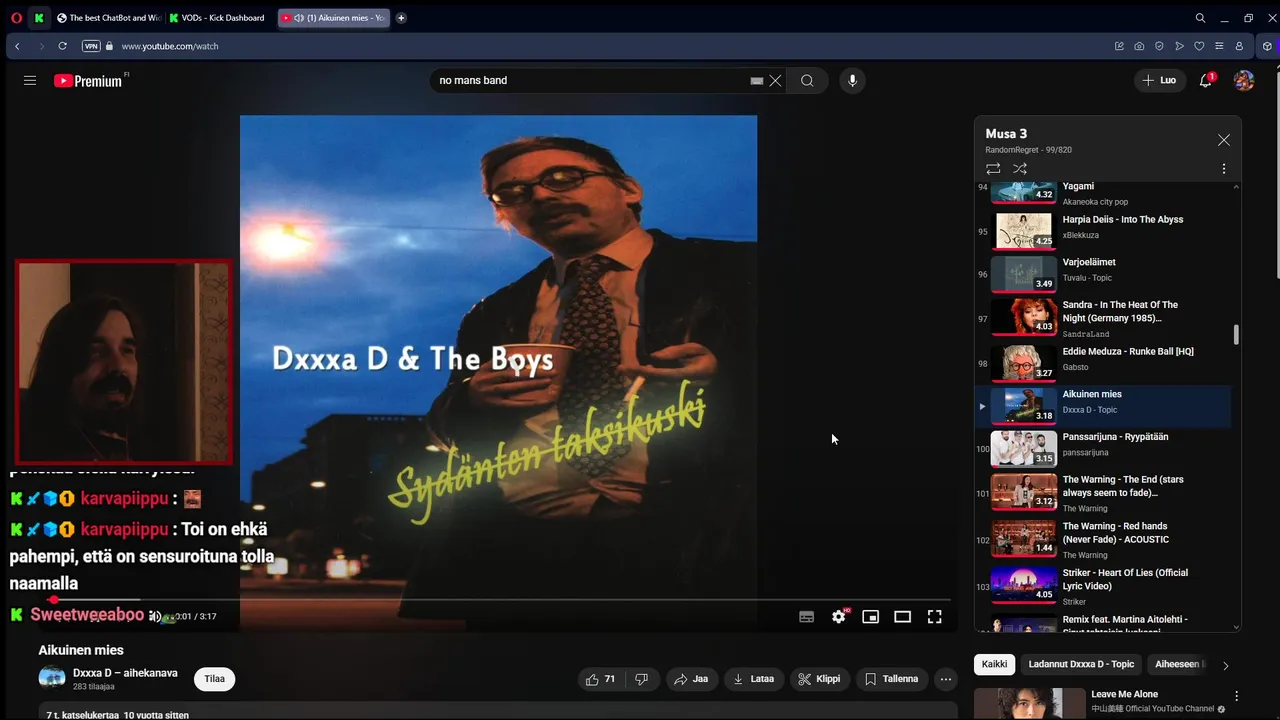The height and width of the screenshot is (720, 1280).
Task: Select the Kaikki filter chip
Action: click(x=994, y=664)
